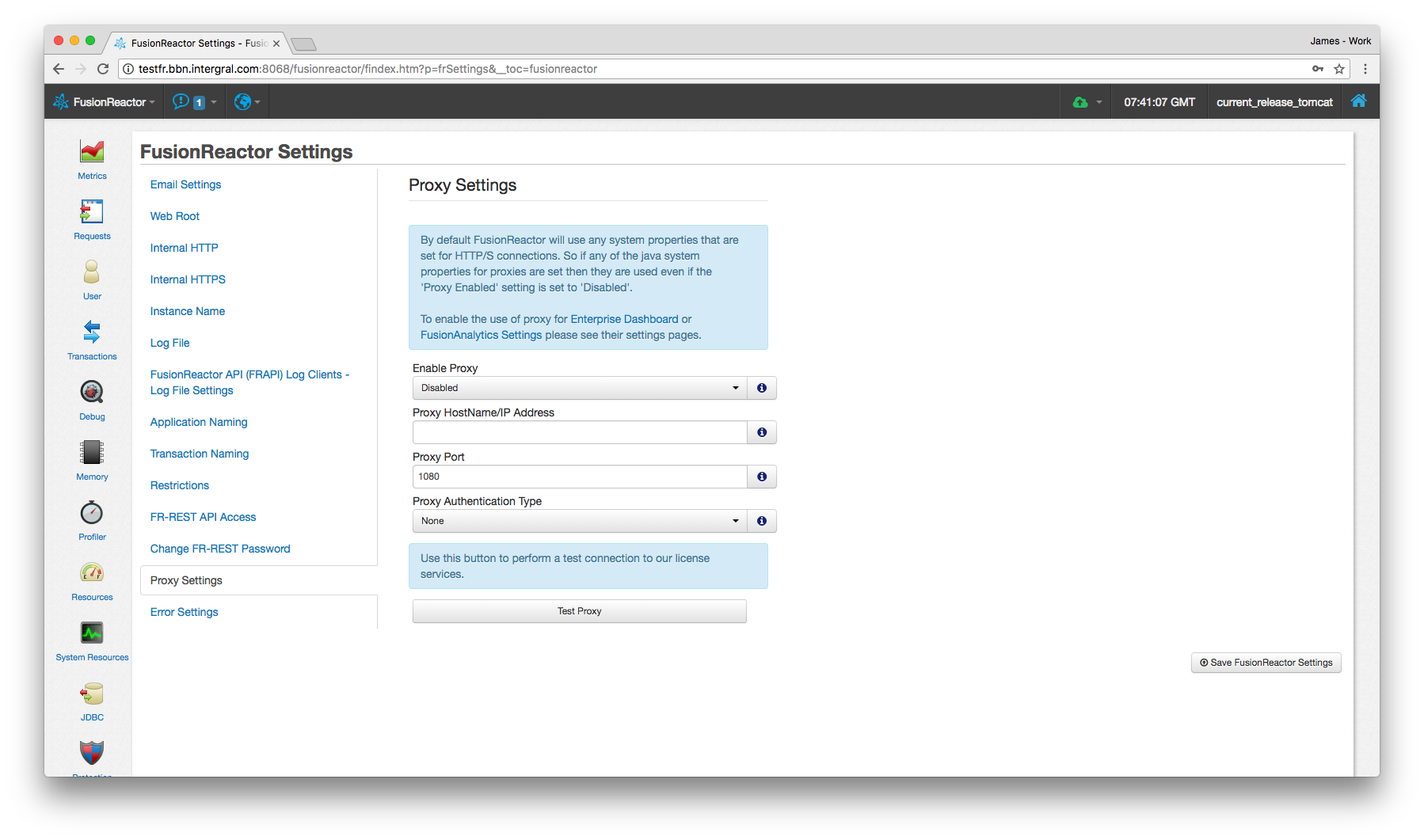This screenshot has height=840, width=1424.
Task: Open the Transactions section icon
Action: tap(92, 332)
